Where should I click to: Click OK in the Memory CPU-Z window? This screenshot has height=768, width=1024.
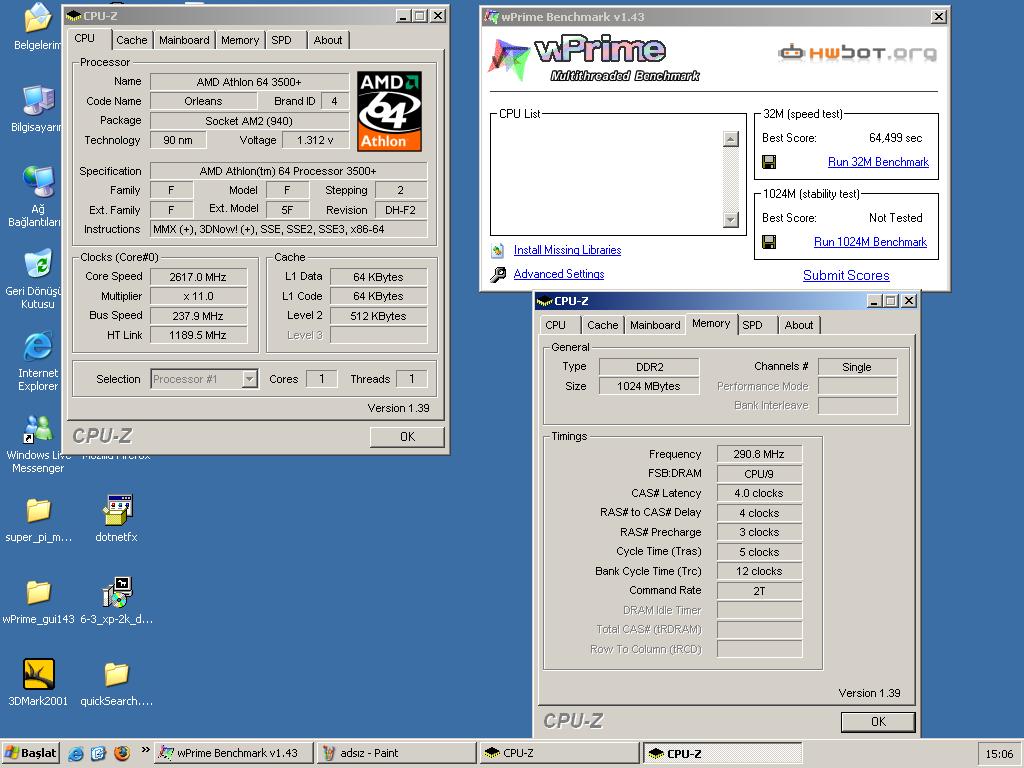878,722
